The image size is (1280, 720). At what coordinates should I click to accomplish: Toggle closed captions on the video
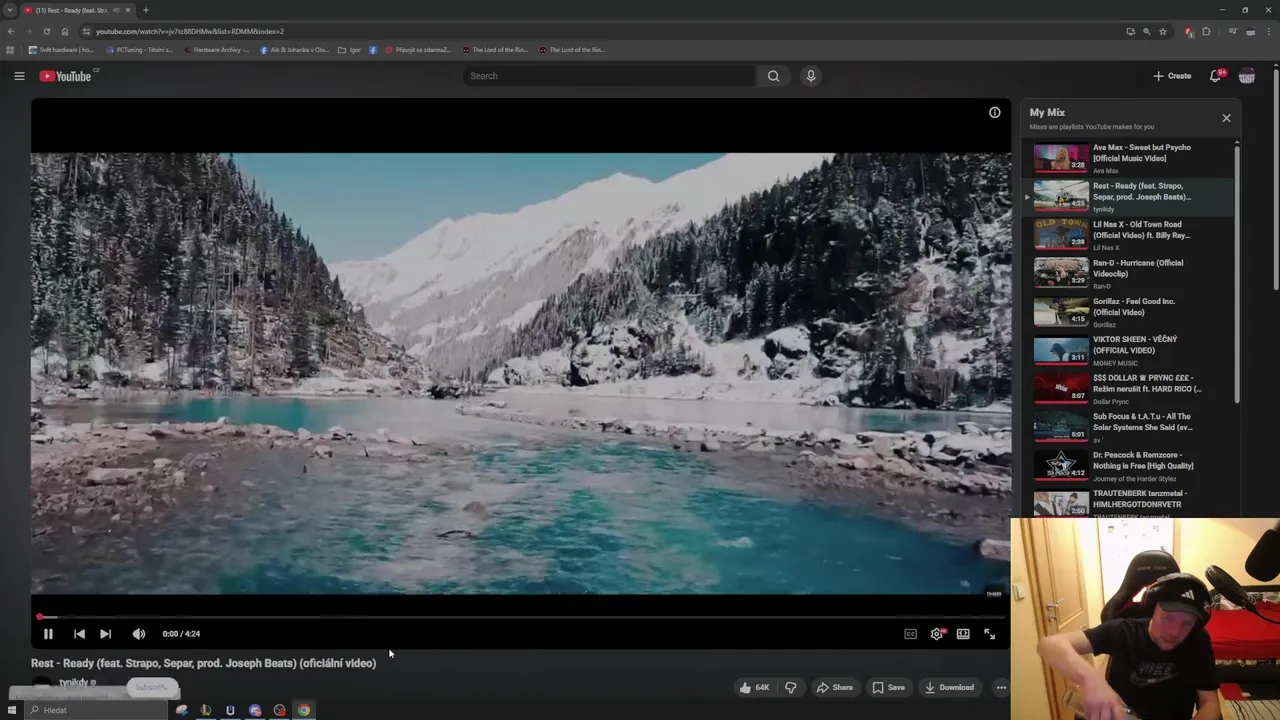(910, 634)
